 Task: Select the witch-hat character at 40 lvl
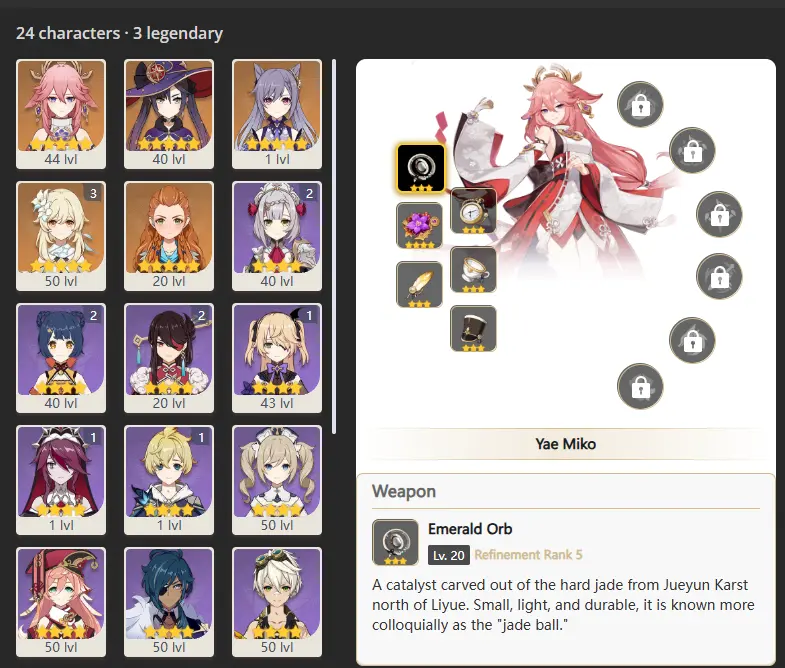(169, 114)
